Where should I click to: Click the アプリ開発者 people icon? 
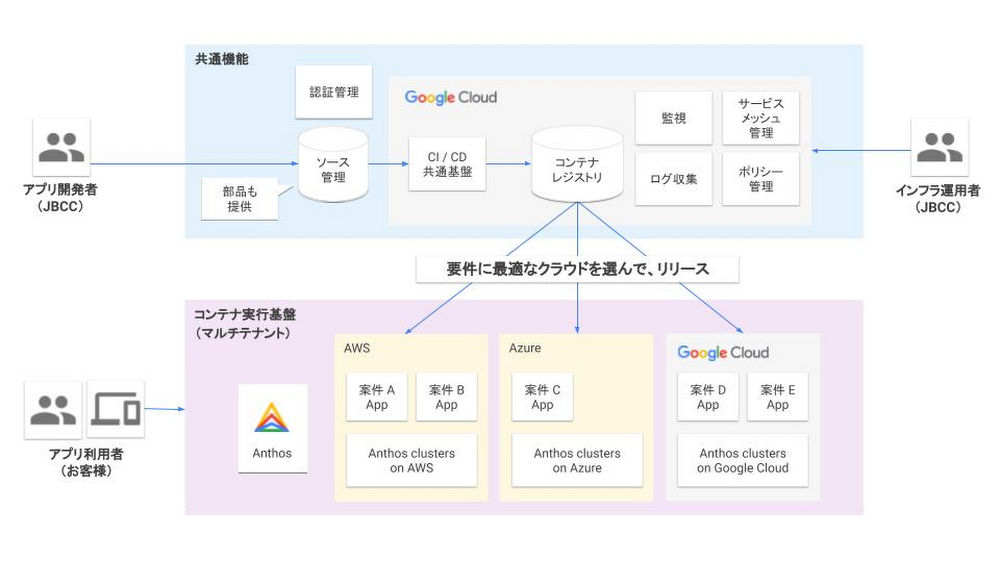pyautogui.click(x=61, y=147)
